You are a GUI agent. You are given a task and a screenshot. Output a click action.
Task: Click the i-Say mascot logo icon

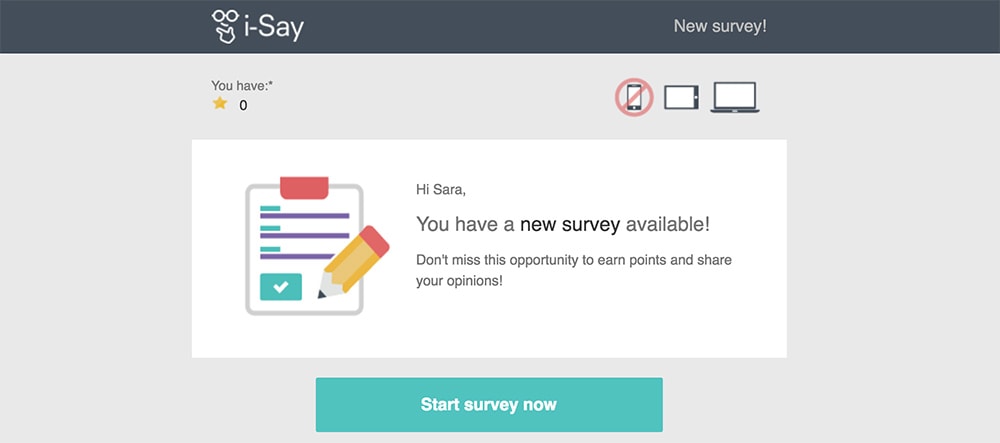point(225,26)
